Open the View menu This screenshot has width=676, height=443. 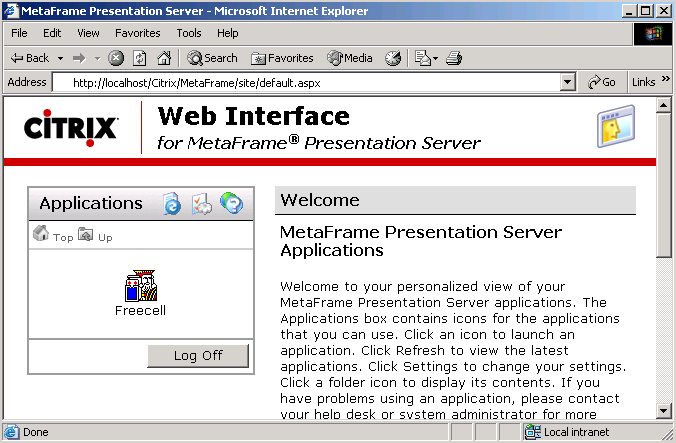[x=88, y=33]
